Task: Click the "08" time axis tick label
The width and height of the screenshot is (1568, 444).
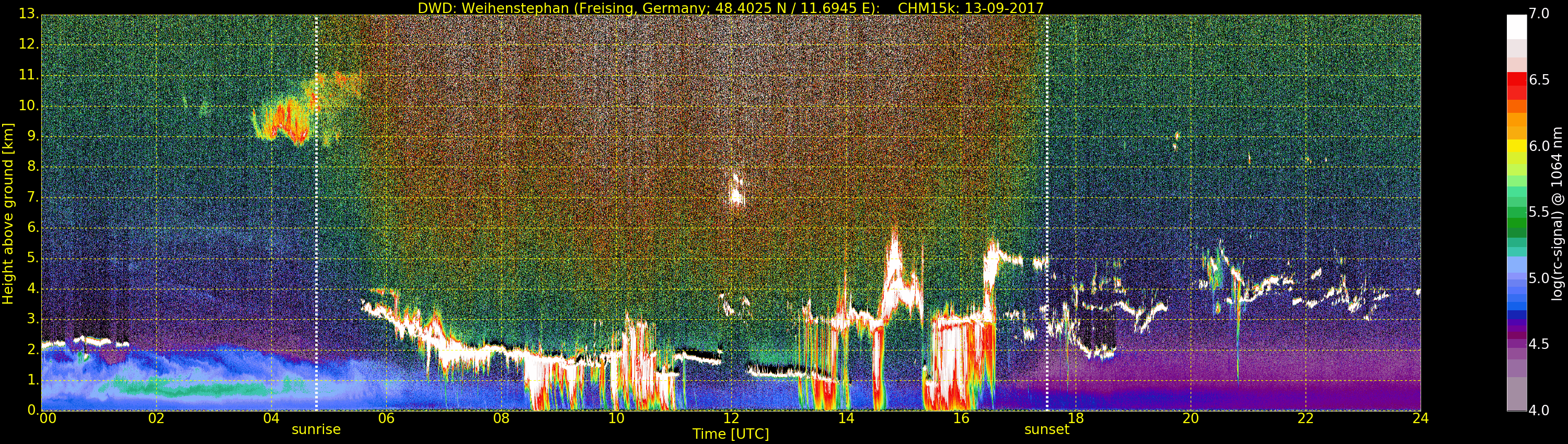Action: (x=501, y=418)
